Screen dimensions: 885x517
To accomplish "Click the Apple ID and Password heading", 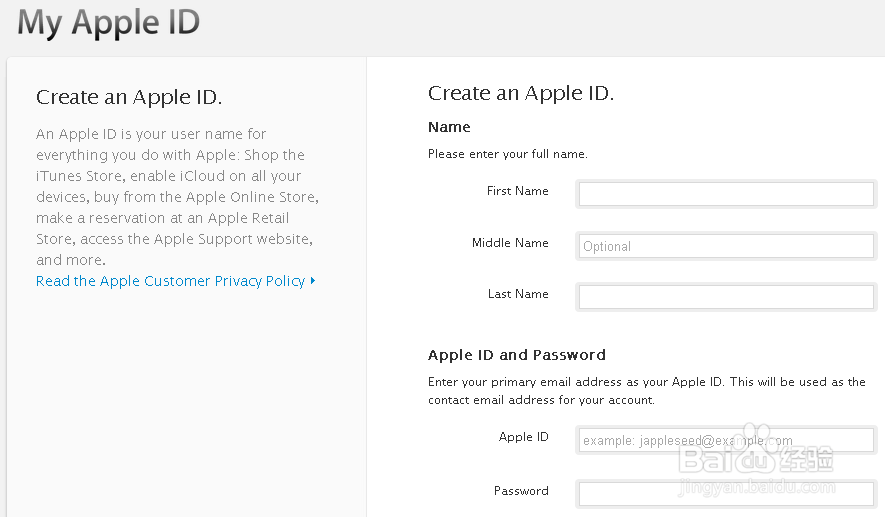I will tap(516, 355).
